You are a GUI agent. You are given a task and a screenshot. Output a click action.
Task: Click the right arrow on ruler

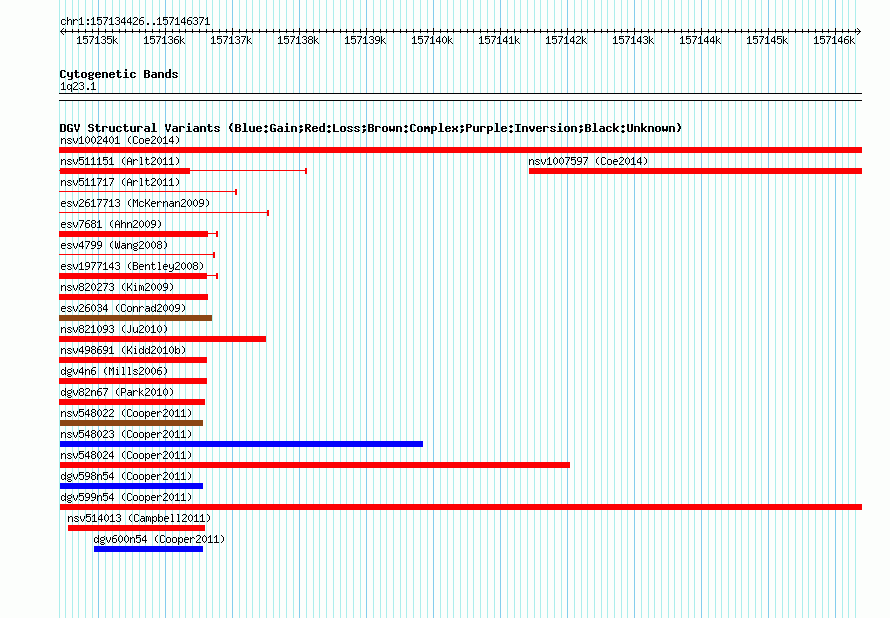tap(858, 31)
